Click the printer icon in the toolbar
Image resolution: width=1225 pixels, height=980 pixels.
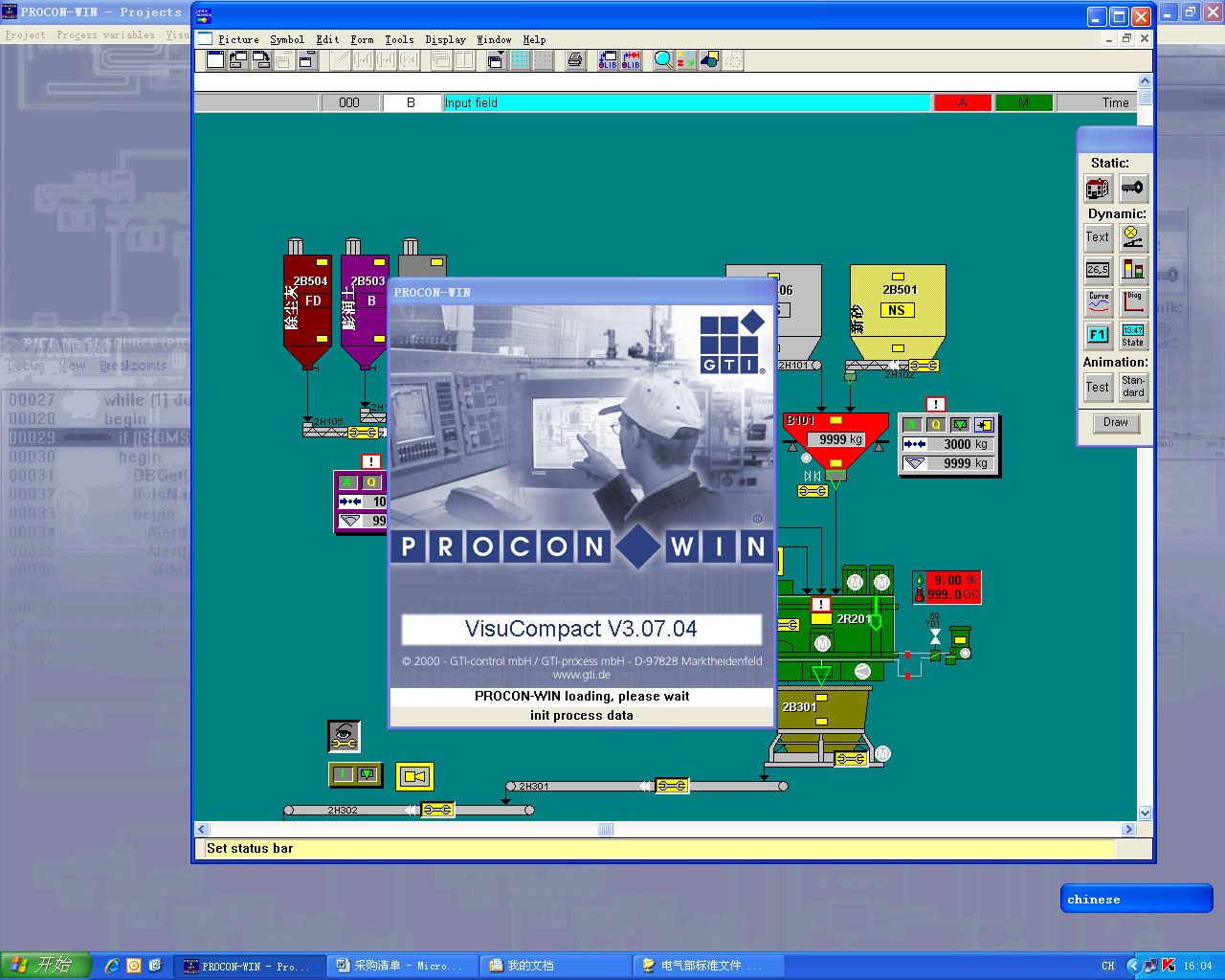point(574,60)
